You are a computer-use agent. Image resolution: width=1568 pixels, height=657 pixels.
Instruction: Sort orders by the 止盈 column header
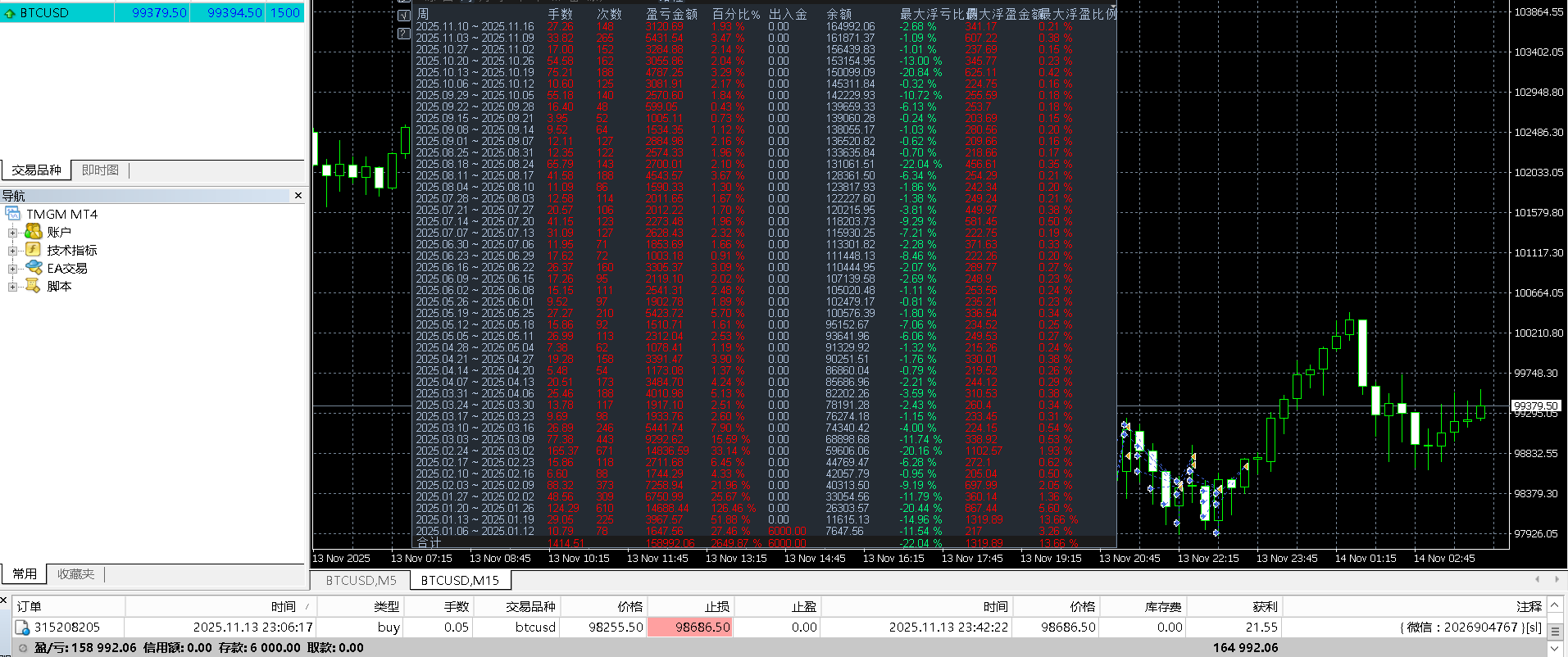click(777, 606)
